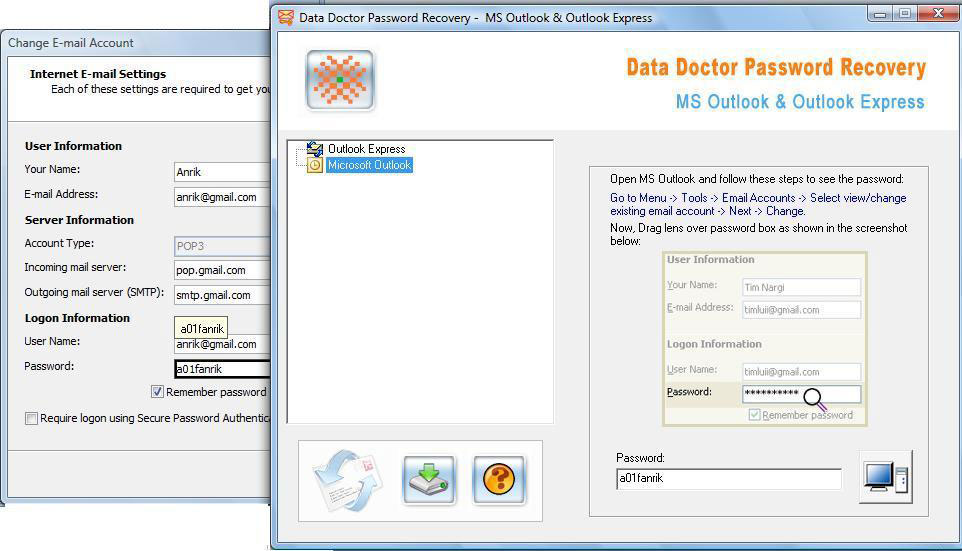Click the 'Logon Information' label in account dialog

tap(77, 318)
